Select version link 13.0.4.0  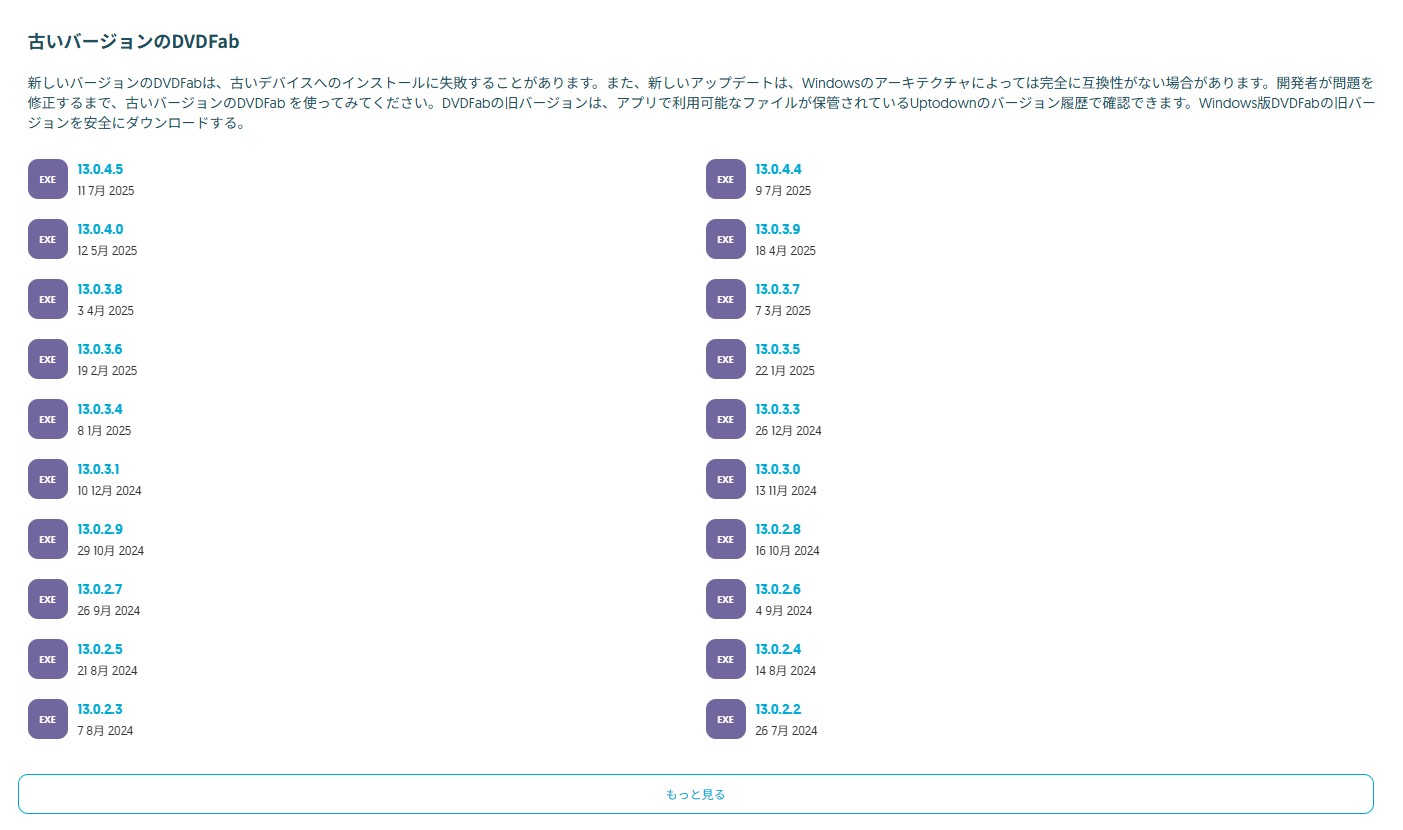[100, 230]
